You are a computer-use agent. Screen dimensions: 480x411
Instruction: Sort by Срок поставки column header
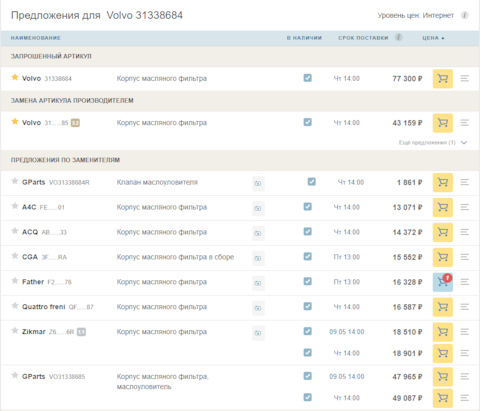363,38
